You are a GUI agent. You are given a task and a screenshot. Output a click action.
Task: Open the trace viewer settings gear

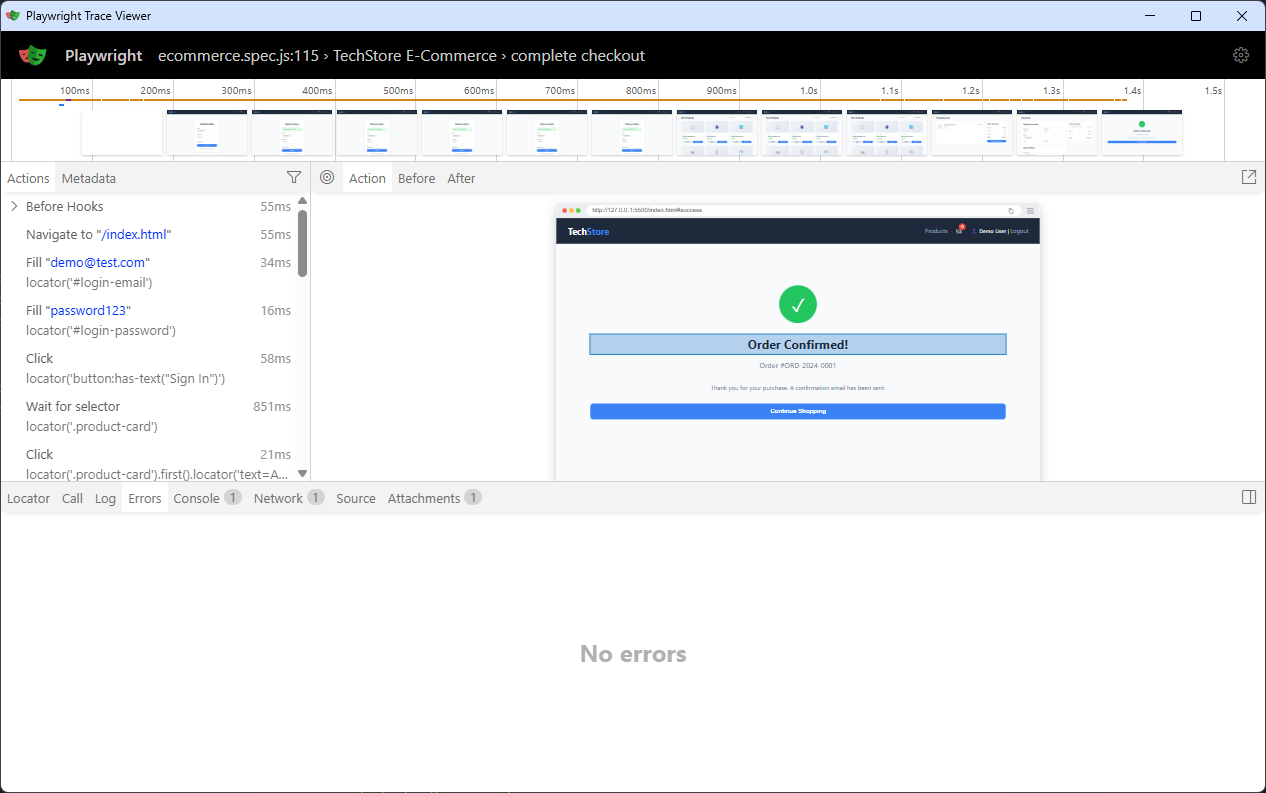click(x=1241, y=55)
